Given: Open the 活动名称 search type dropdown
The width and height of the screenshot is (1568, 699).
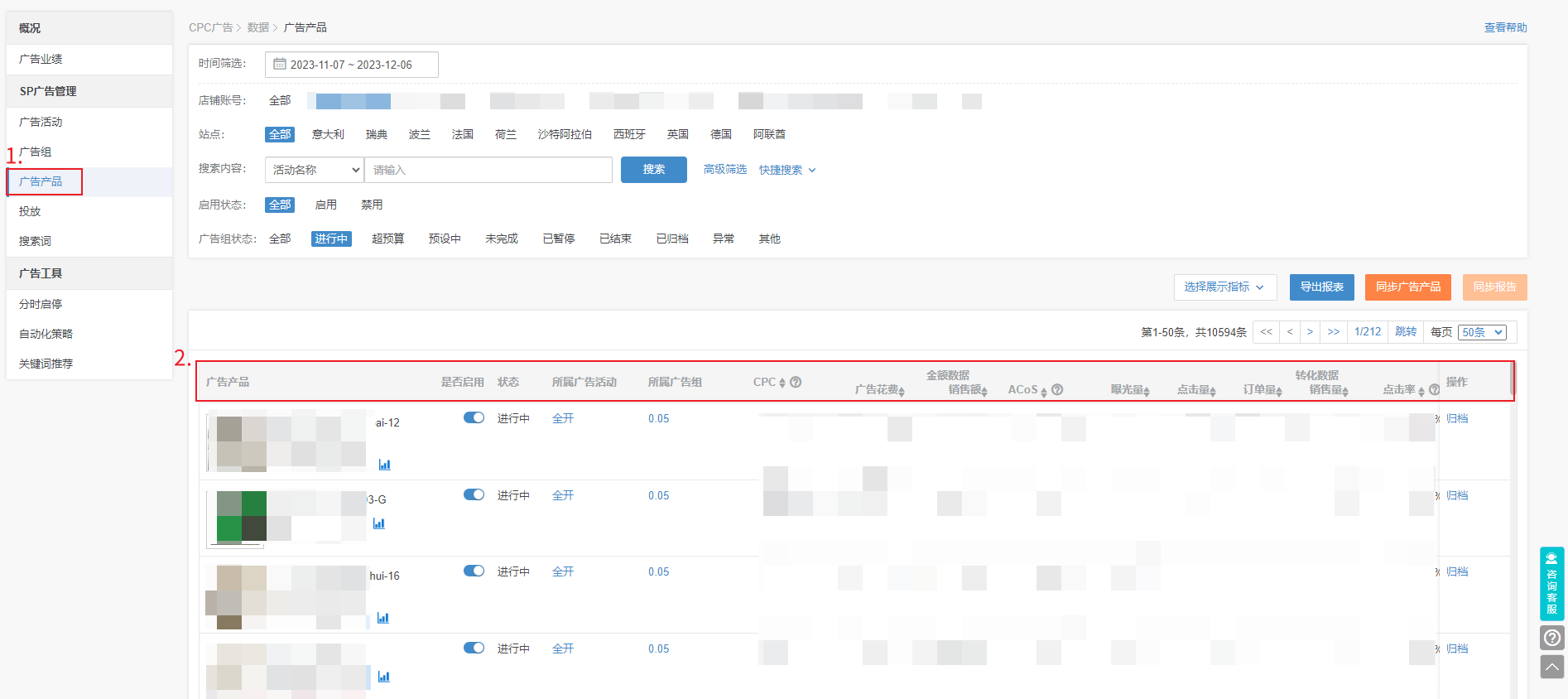Looking at the screenshot, I should point(315,170).
